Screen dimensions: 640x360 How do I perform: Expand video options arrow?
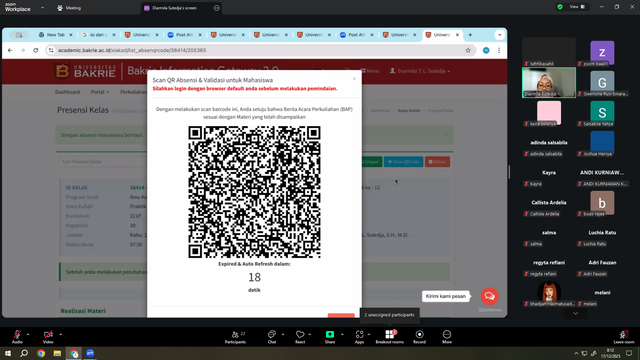[60, 334]
